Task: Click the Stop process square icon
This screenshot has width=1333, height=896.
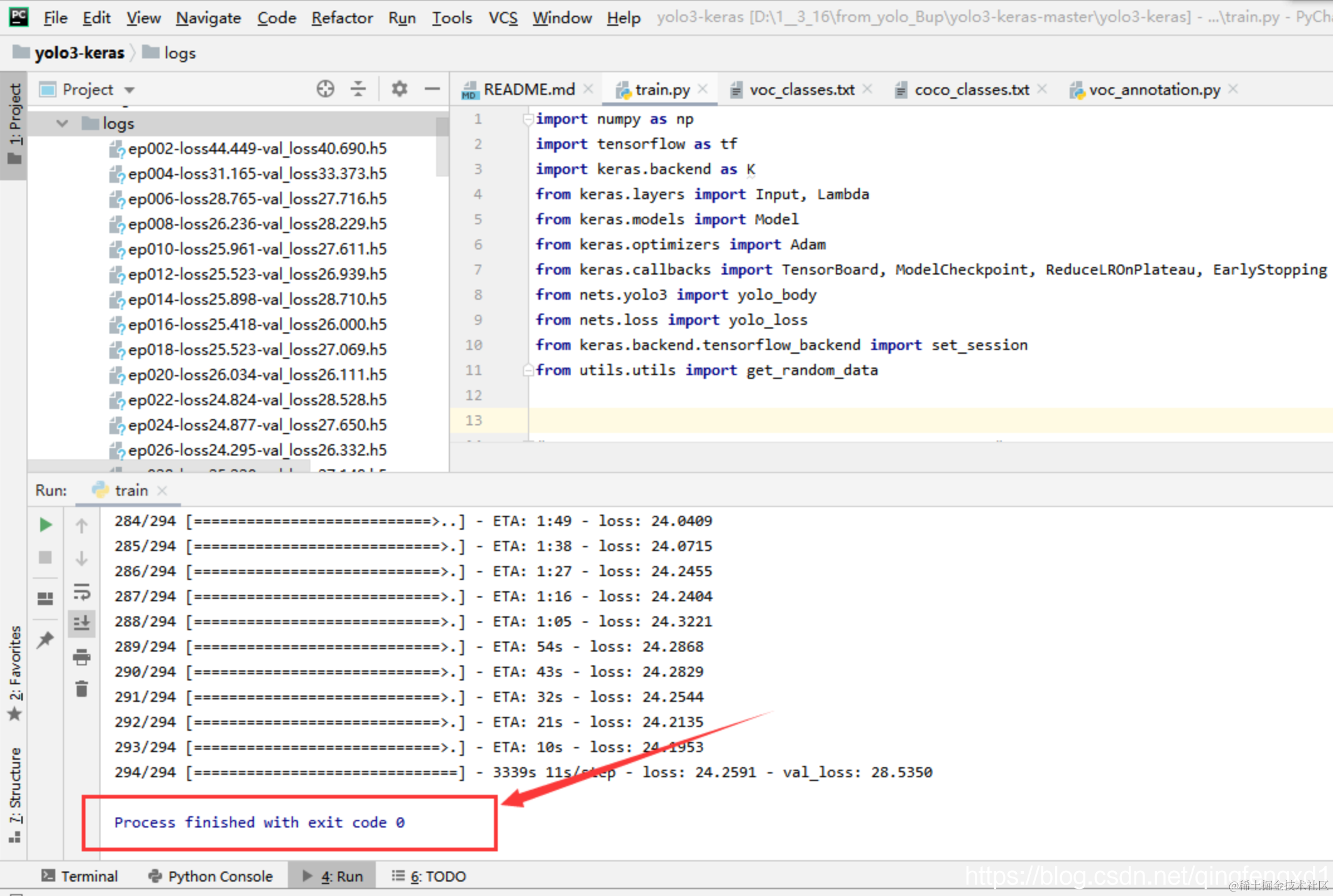Action: point(45,557)
